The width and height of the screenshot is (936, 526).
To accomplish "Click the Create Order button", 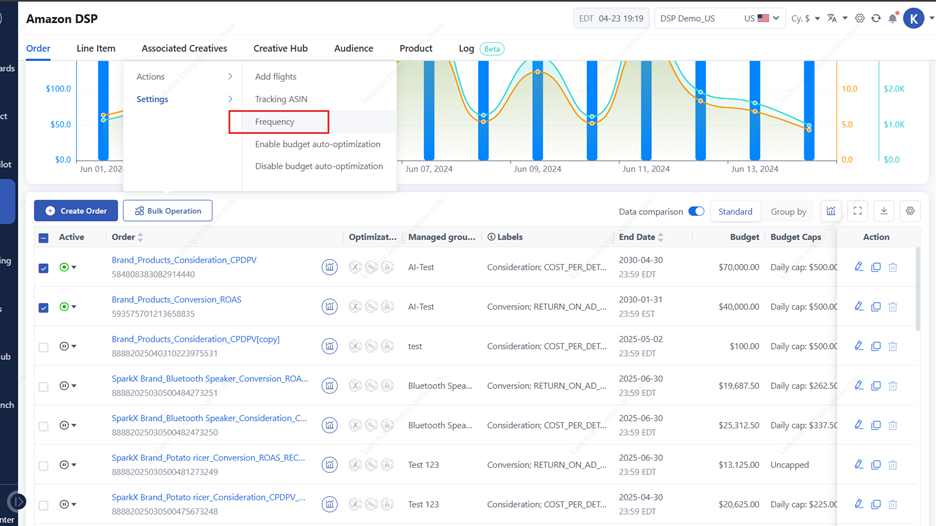I will point(76,211).
